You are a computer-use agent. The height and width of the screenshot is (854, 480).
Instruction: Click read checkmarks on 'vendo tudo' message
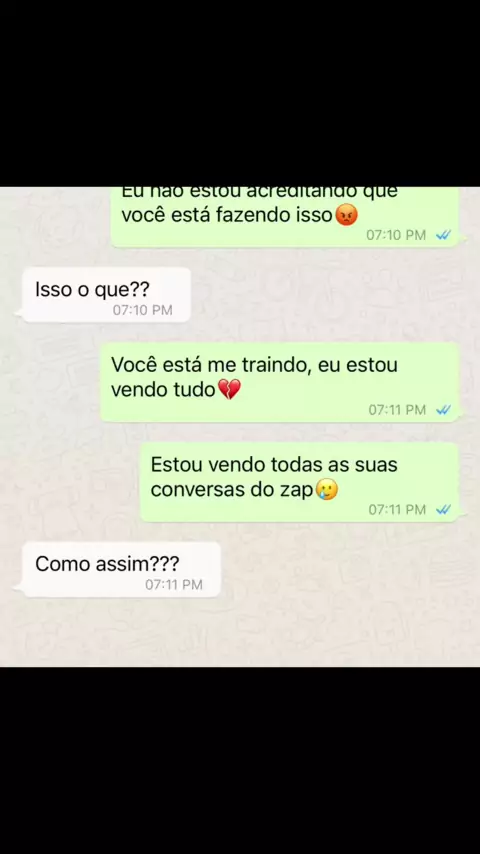pyautogui.click(x=443, y=410)
